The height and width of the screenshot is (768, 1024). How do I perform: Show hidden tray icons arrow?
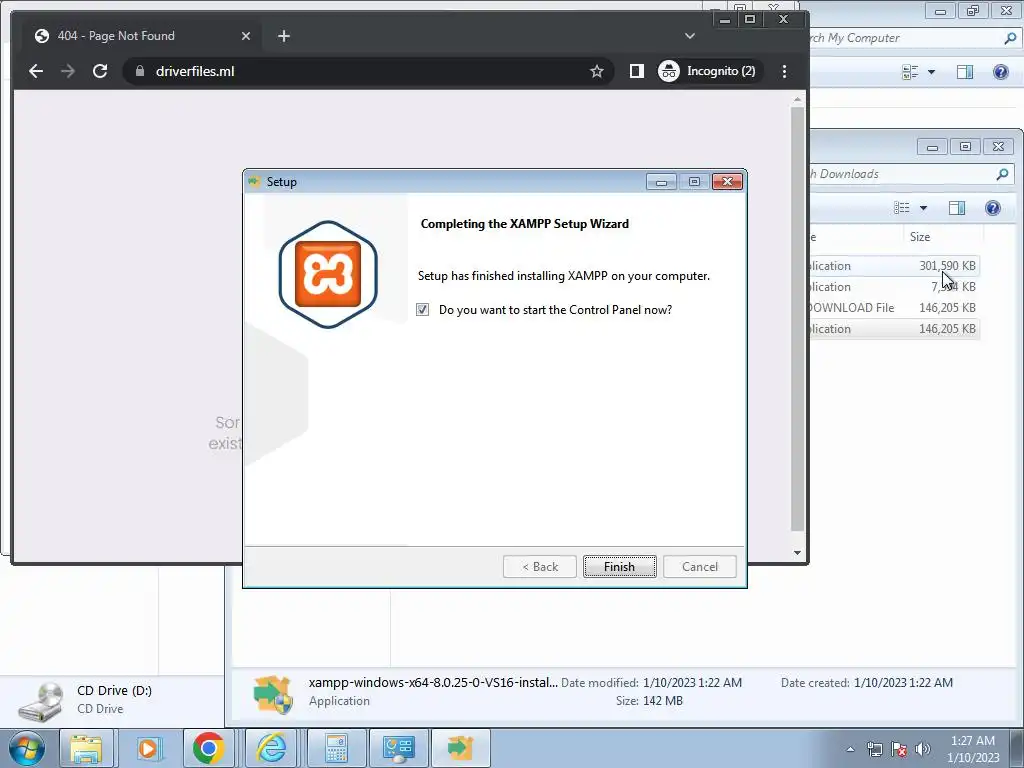coord(850,749)
